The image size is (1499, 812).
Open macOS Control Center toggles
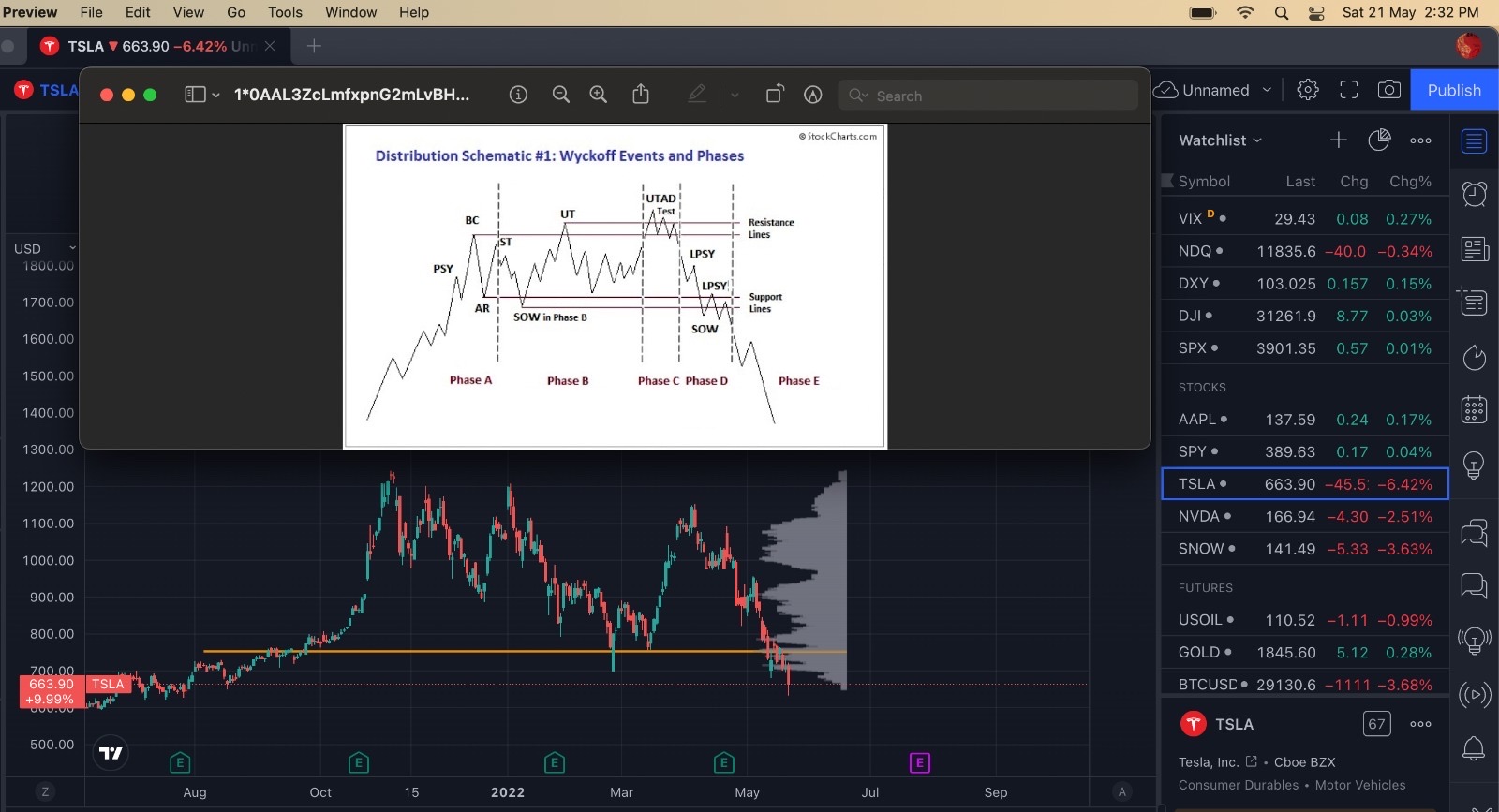[1316, 12]
